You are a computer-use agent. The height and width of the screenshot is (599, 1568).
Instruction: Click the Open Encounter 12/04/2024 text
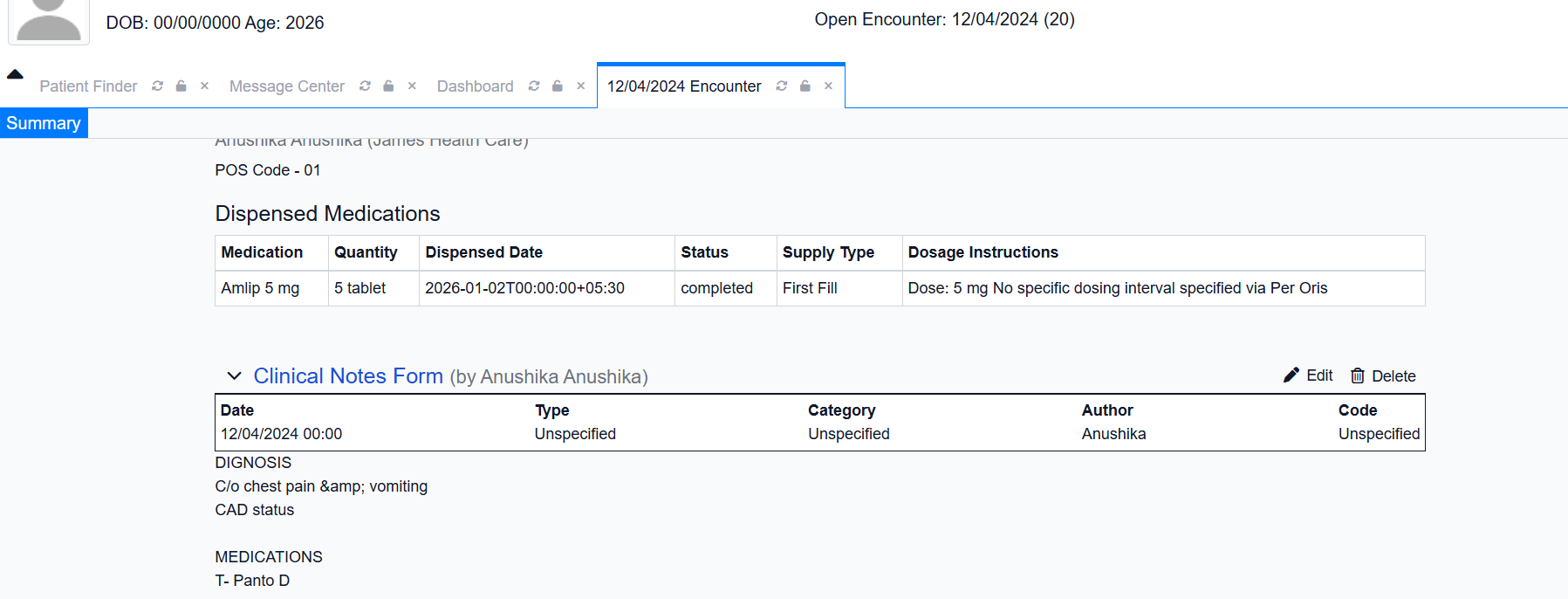click(943, 19)
